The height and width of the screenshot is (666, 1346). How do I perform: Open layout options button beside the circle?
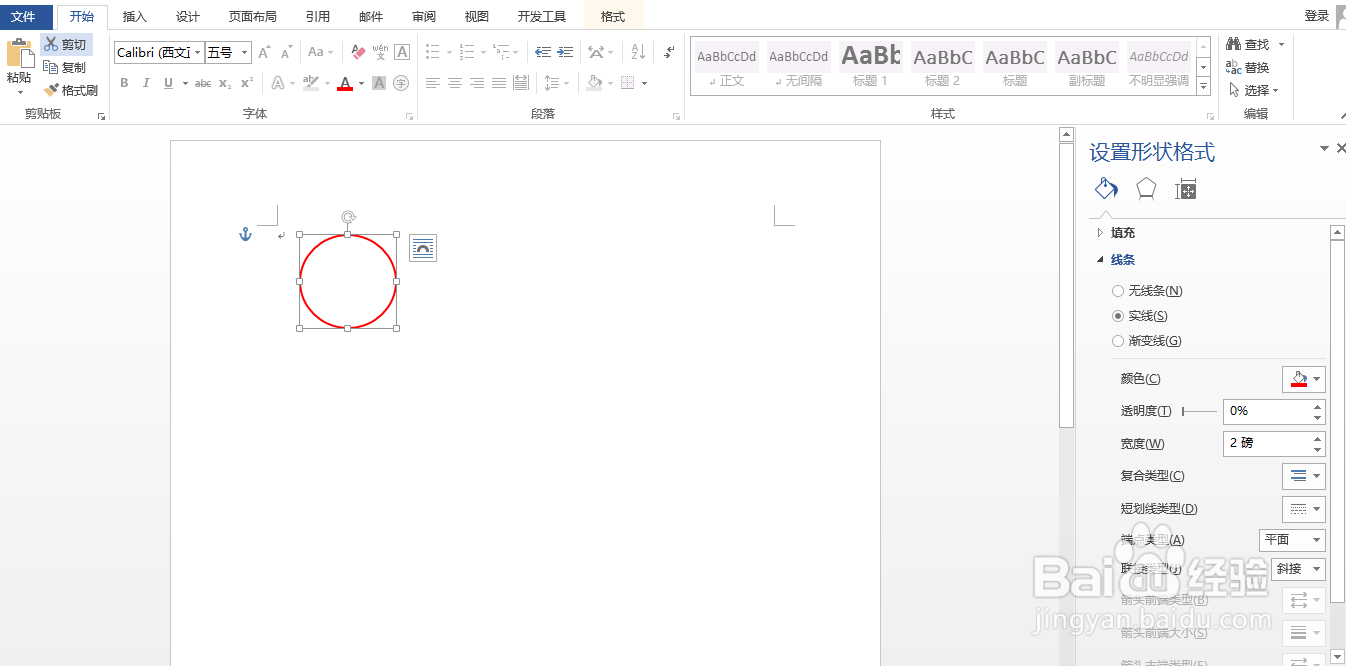coord(423,248)
